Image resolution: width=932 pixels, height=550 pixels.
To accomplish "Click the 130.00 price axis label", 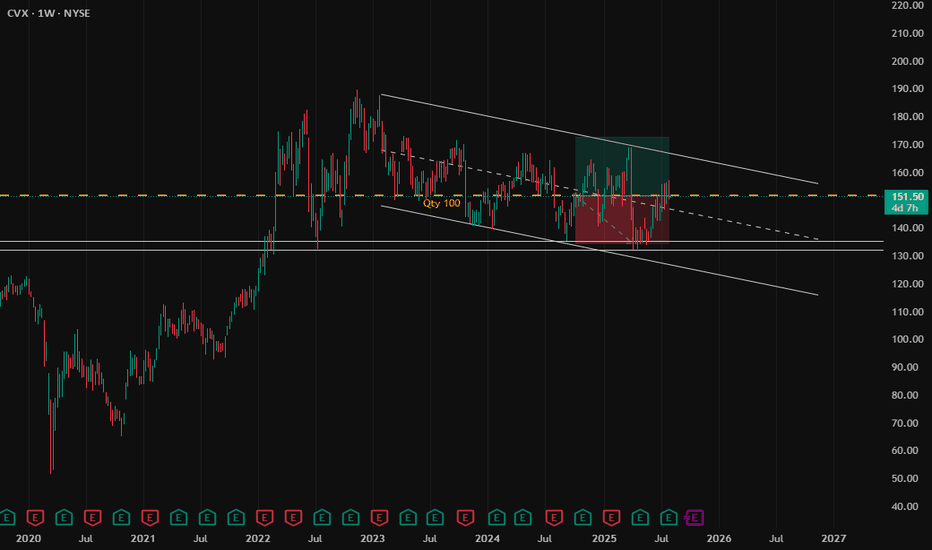I will [x=908, y=256].
